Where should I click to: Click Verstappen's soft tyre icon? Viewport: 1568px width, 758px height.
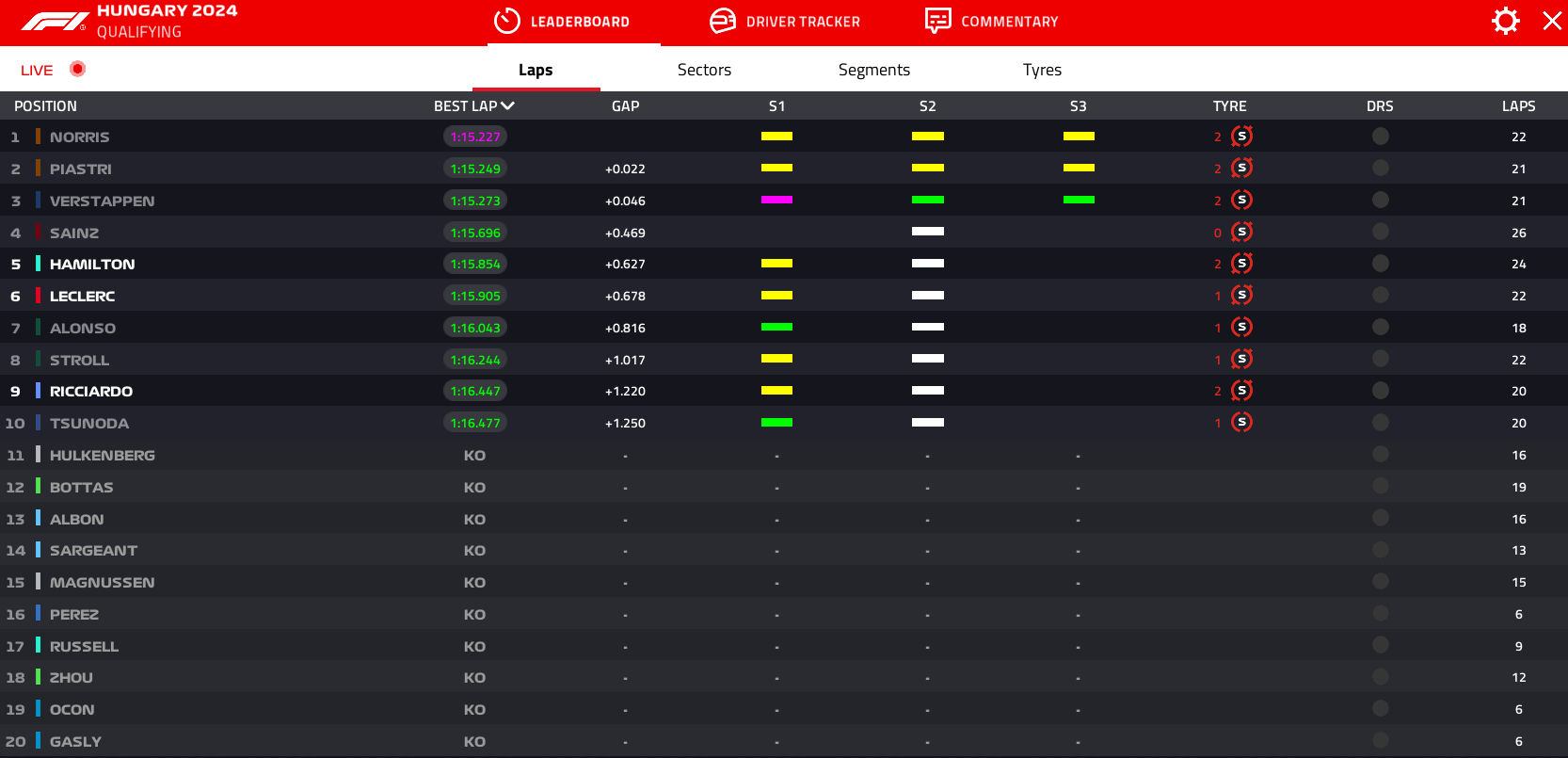tap(1242, 200)
